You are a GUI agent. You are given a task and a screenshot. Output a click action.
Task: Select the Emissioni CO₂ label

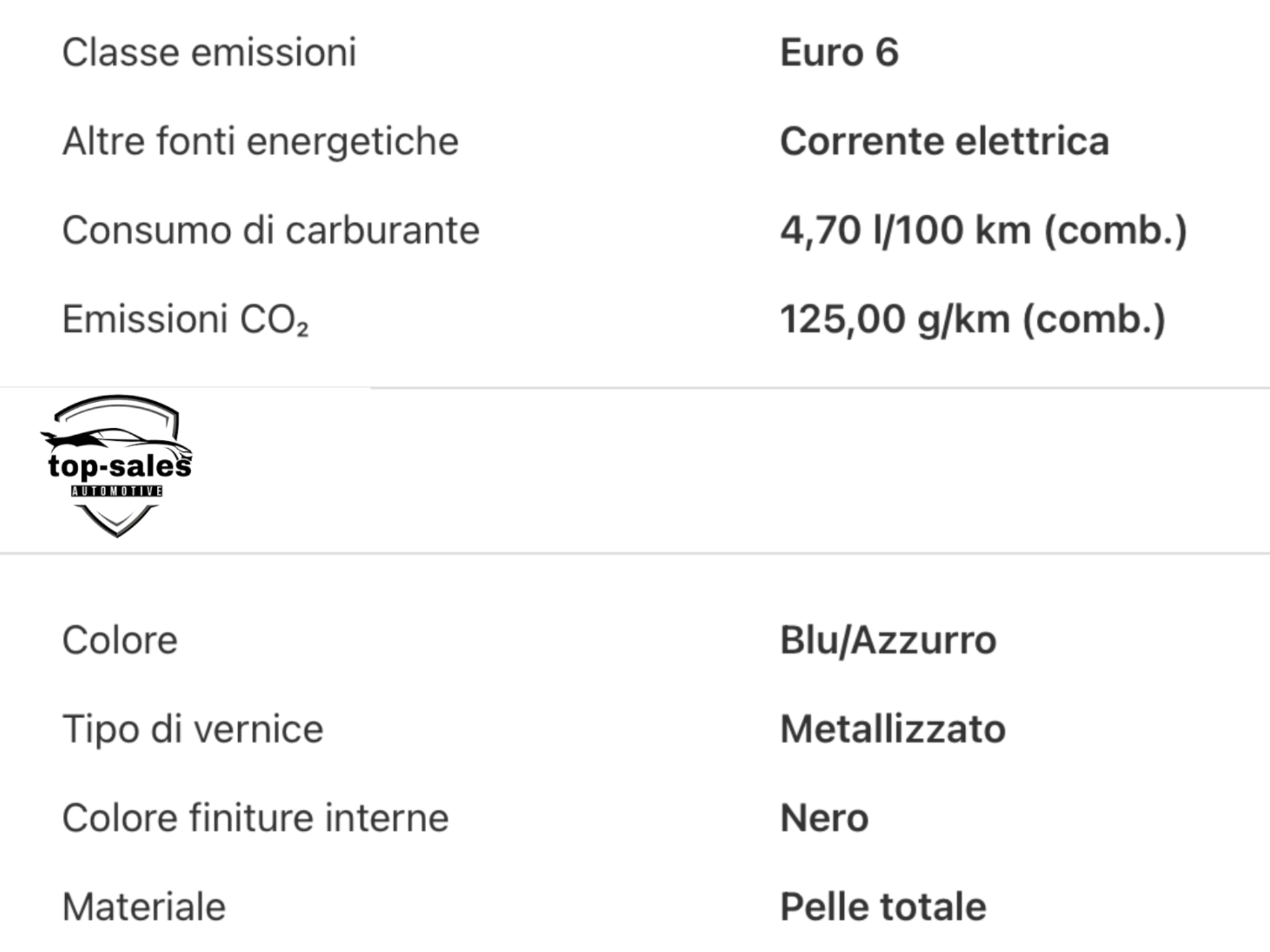[185, 320]
